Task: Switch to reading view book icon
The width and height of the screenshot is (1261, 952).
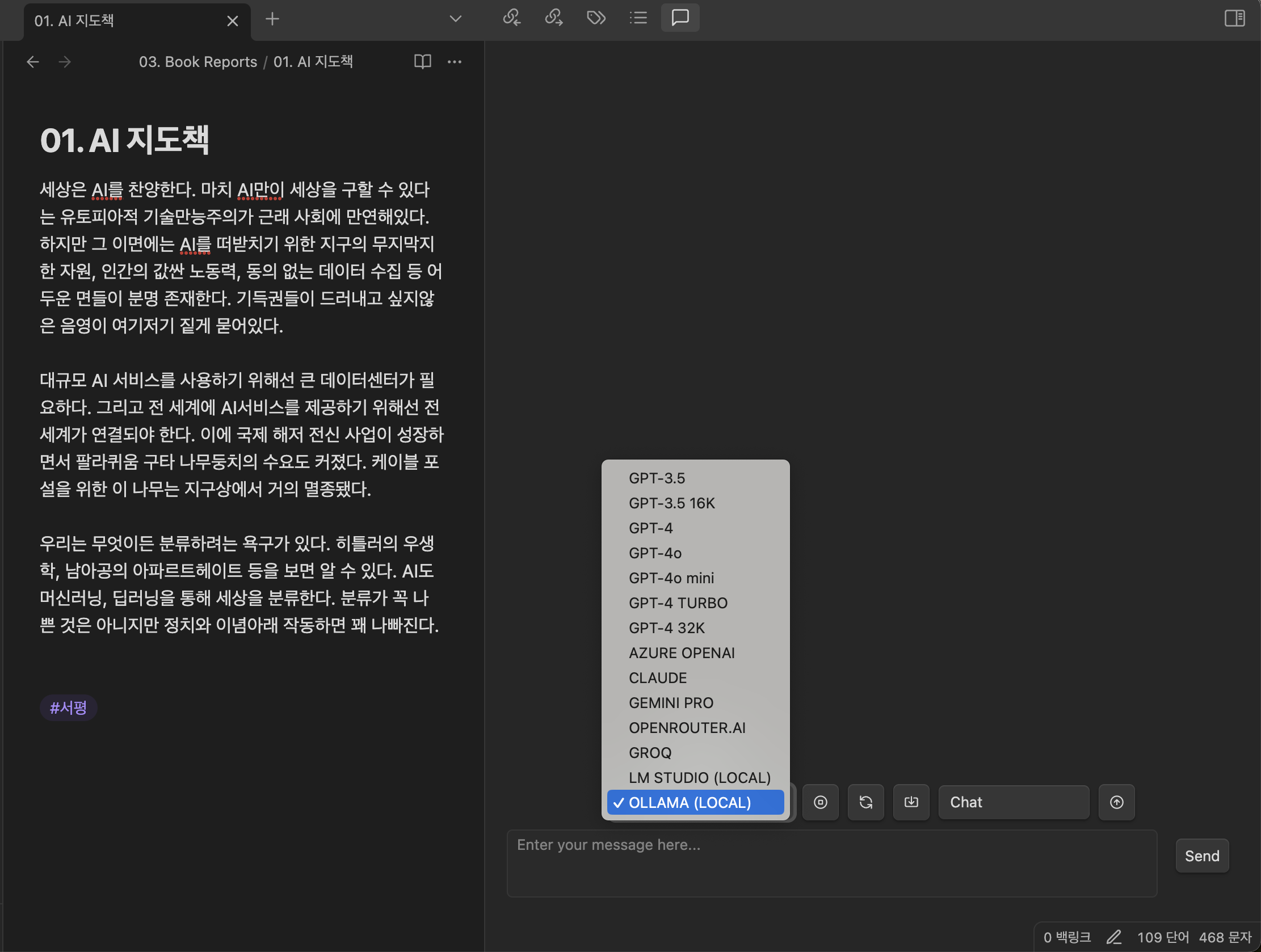Action: pyautogui.click(x=422, y=62)
